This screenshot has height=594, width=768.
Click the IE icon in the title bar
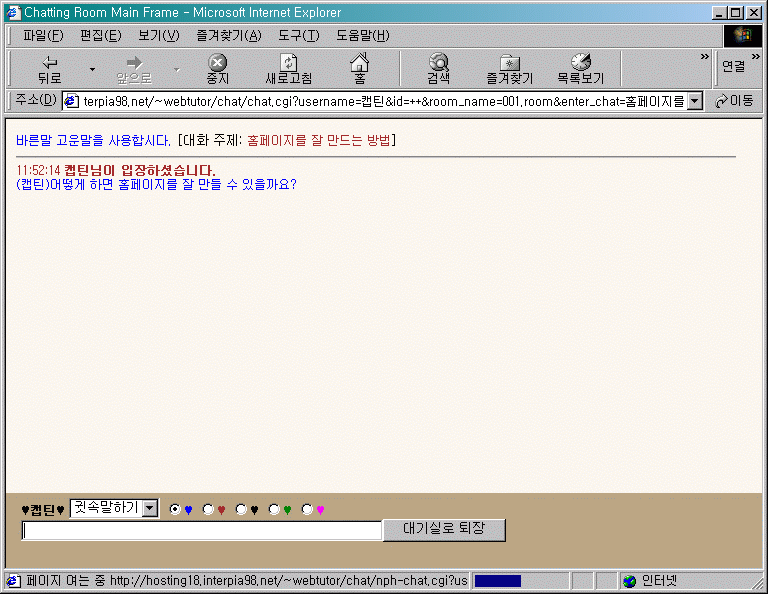[x=13, y=13]
